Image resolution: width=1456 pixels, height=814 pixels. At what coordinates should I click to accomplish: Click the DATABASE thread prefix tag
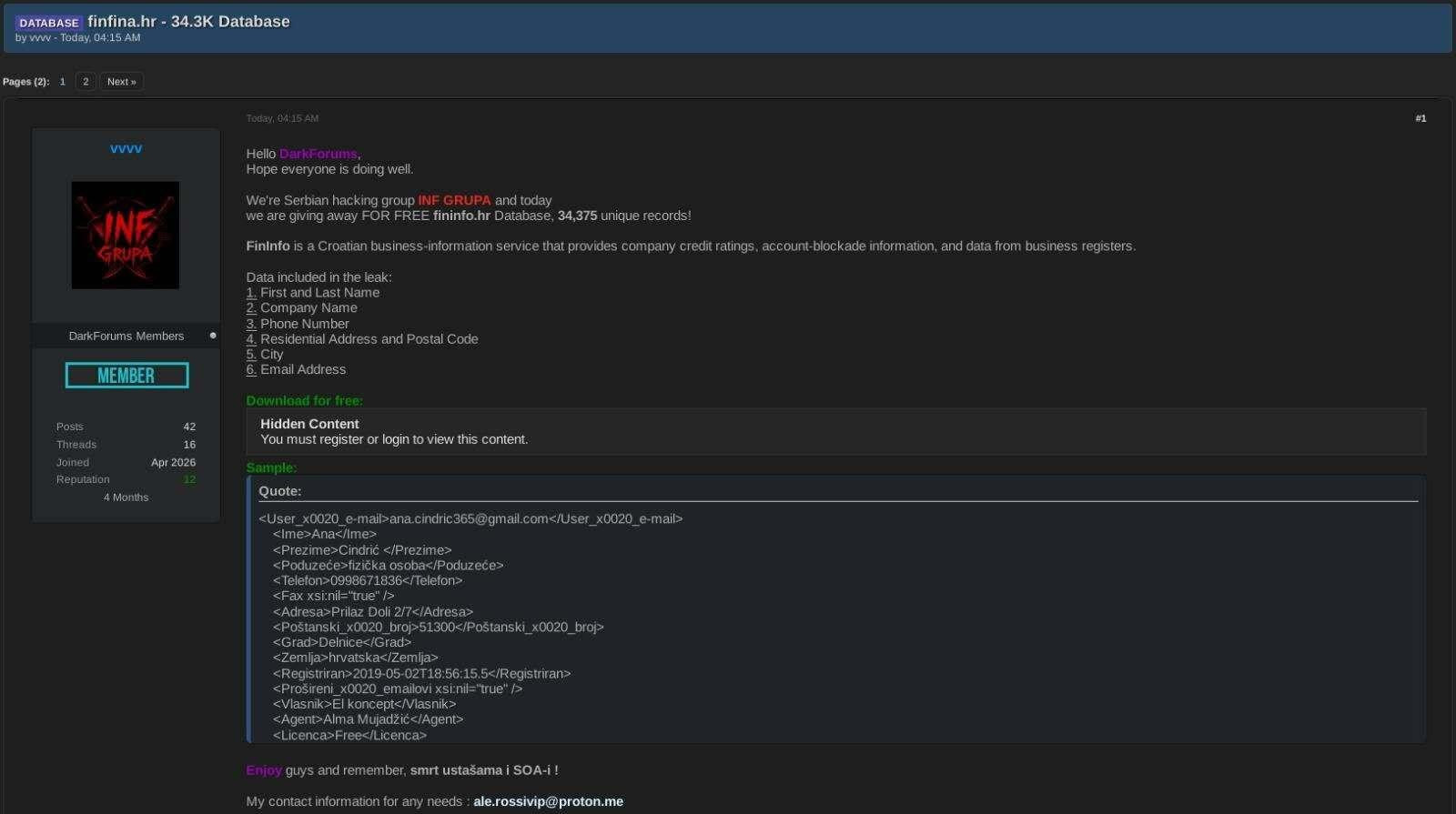(49, 22)
